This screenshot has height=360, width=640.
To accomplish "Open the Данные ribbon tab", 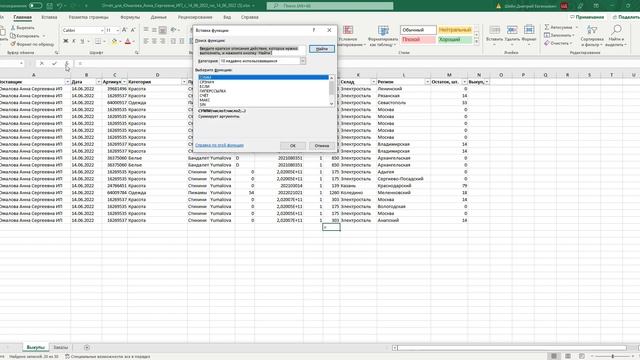I will pos(159,17).
